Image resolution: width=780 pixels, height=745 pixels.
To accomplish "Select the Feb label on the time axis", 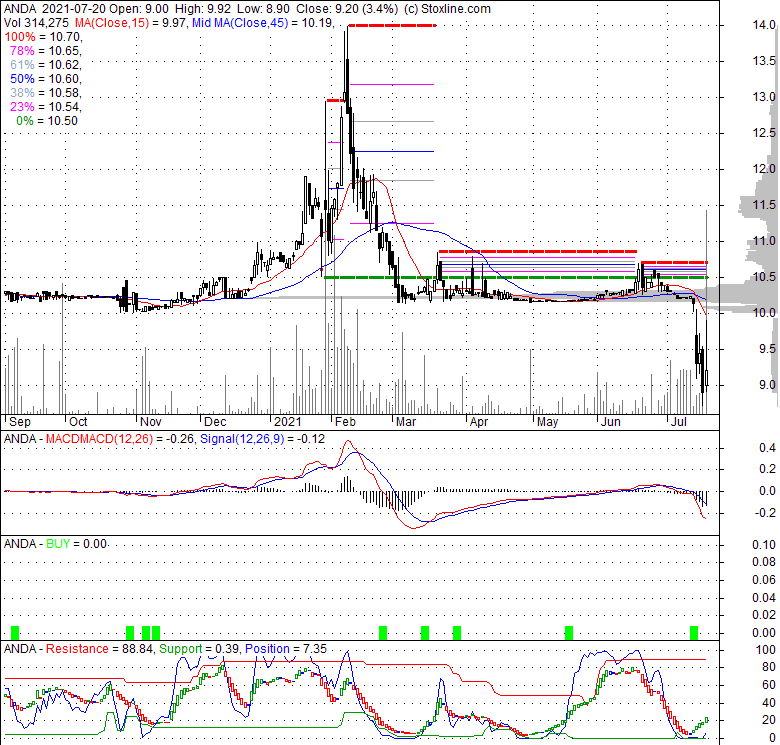I will 345,422.
